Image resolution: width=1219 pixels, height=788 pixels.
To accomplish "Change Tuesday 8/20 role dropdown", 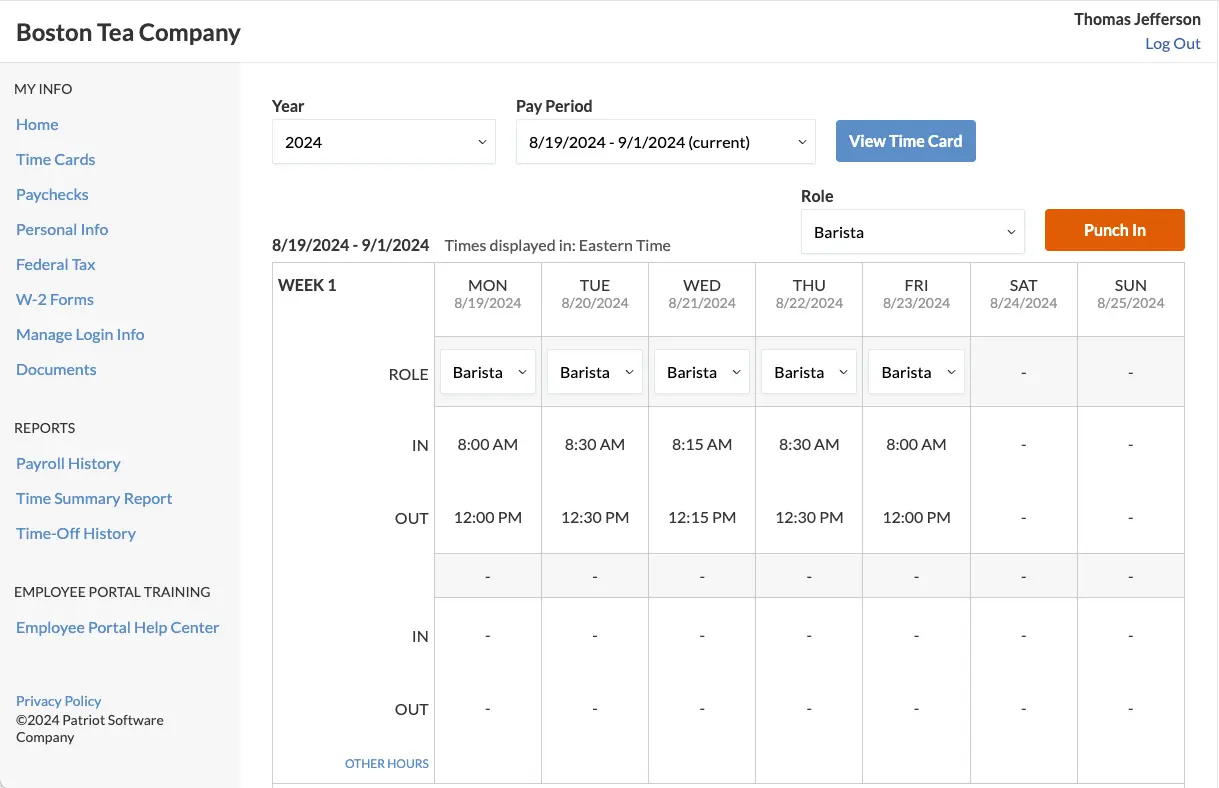I will coord(595,372).
